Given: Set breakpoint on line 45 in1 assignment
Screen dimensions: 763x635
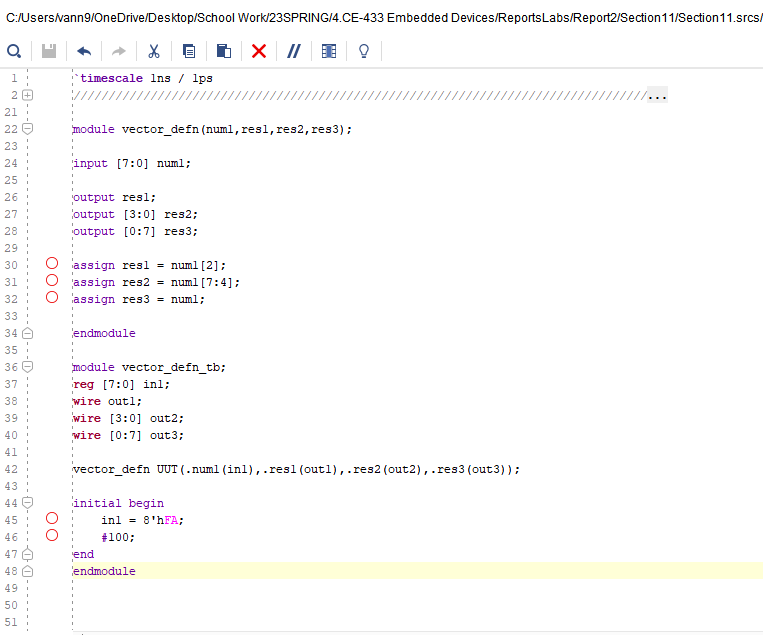Looking at the screenshot, I should pos(52,519).
